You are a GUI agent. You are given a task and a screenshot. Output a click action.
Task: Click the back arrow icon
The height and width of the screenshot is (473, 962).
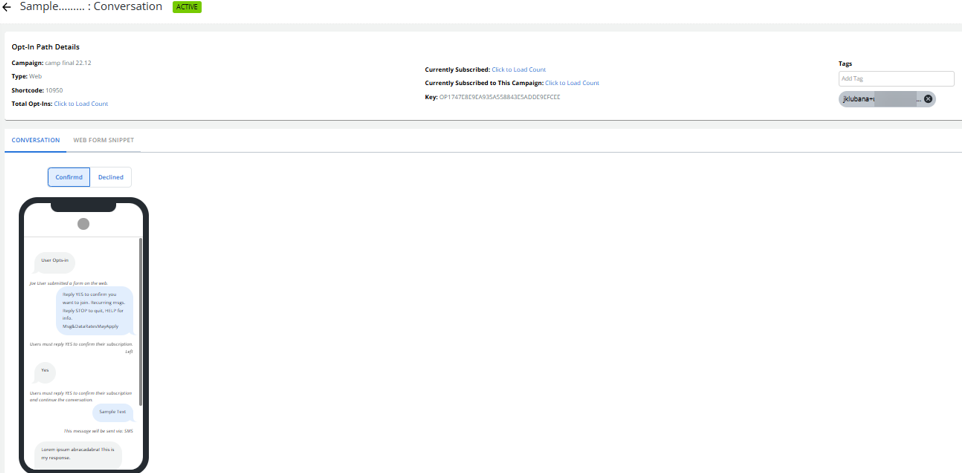(7, 7)
